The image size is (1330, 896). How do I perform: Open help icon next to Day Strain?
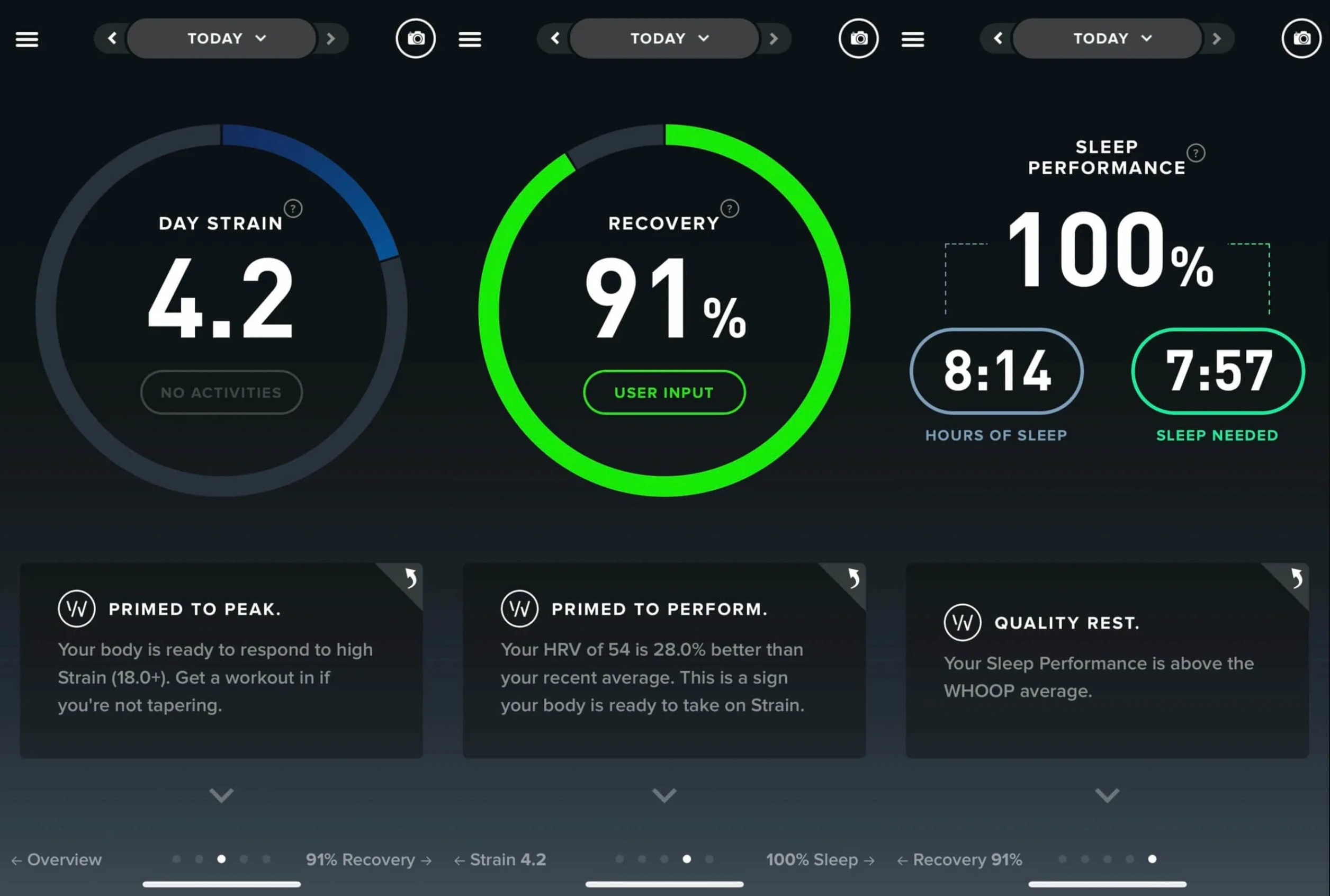click(x=293, y=209)
